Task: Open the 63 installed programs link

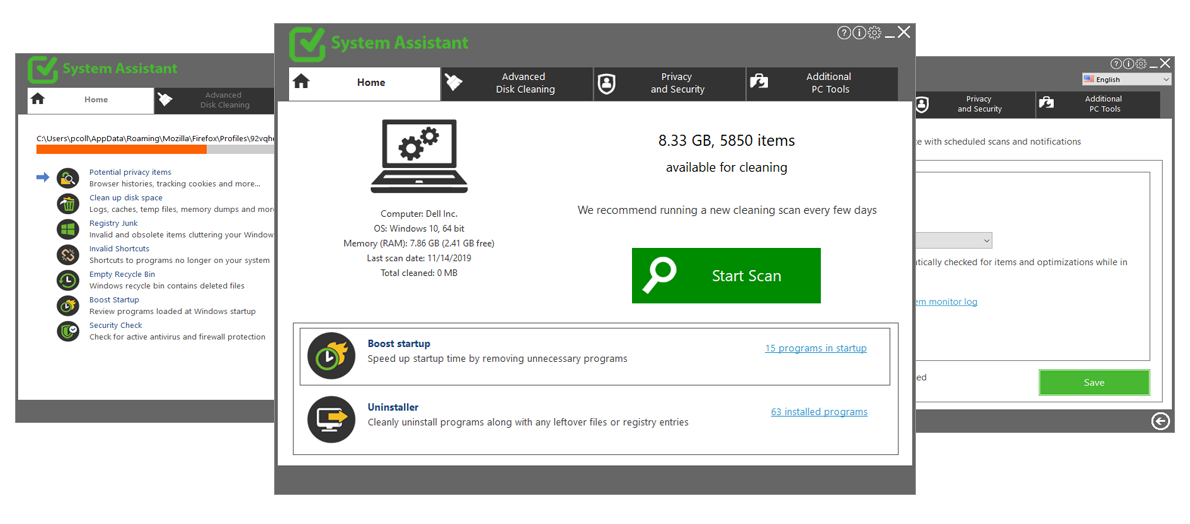Action: 819,412
